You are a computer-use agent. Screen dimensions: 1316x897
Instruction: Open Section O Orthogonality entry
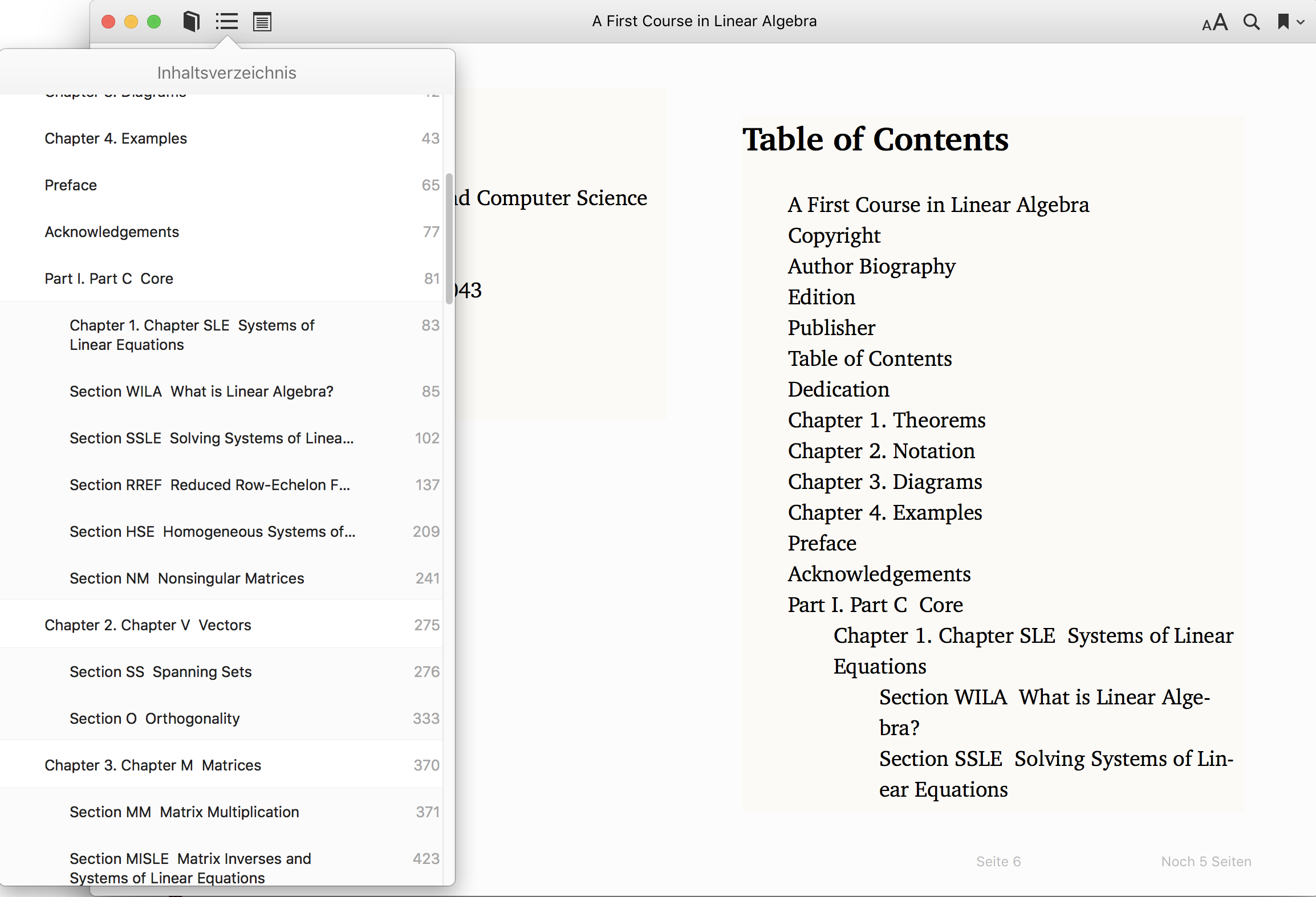155,719
